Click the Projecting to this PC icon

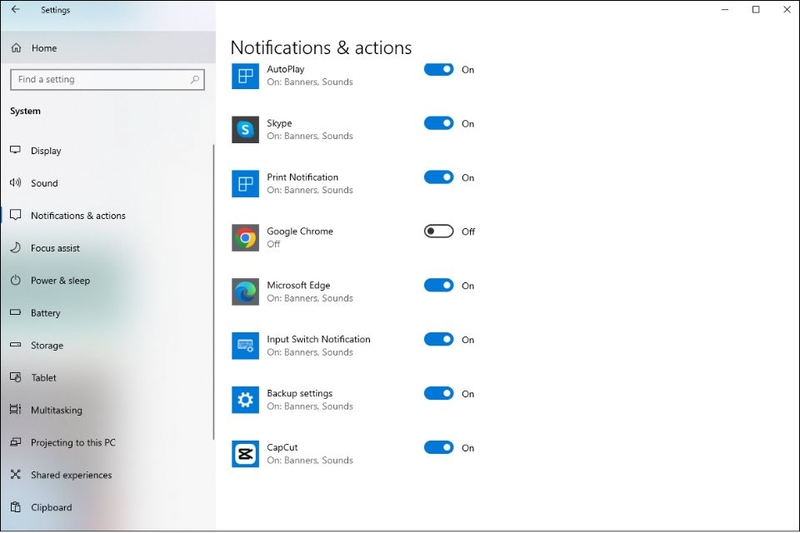pos(16,442)
